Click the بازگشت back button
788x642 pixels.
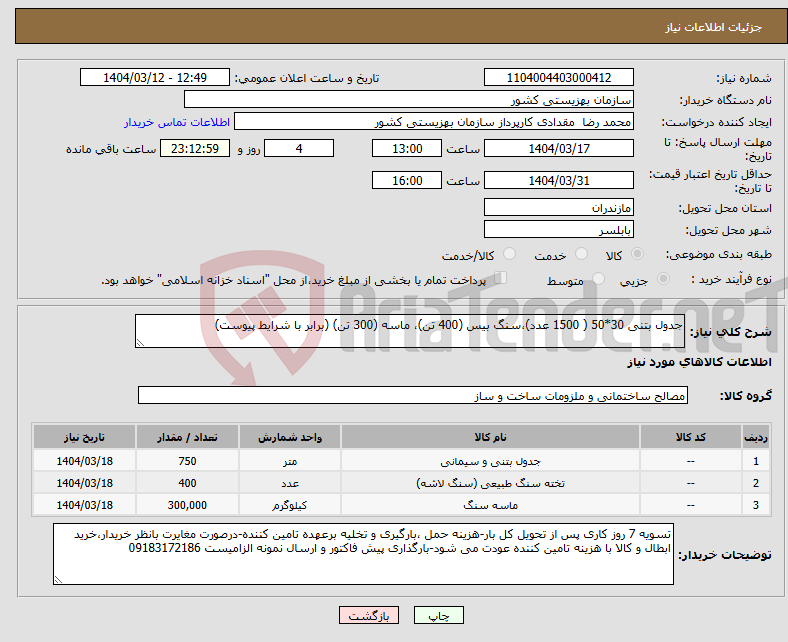[x=369, y=615]
